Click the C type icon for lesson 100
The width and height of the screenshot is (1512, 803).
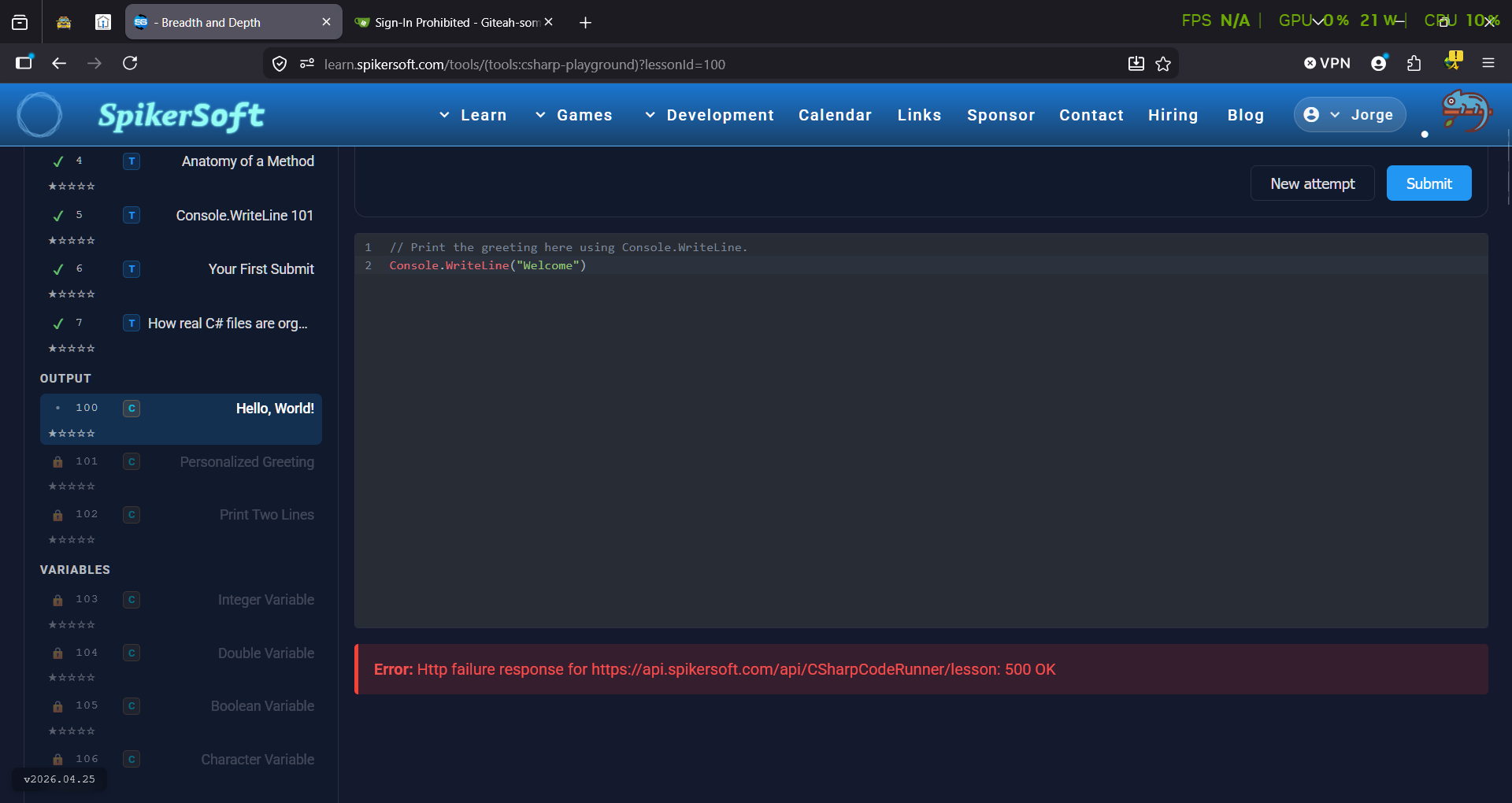132,409
